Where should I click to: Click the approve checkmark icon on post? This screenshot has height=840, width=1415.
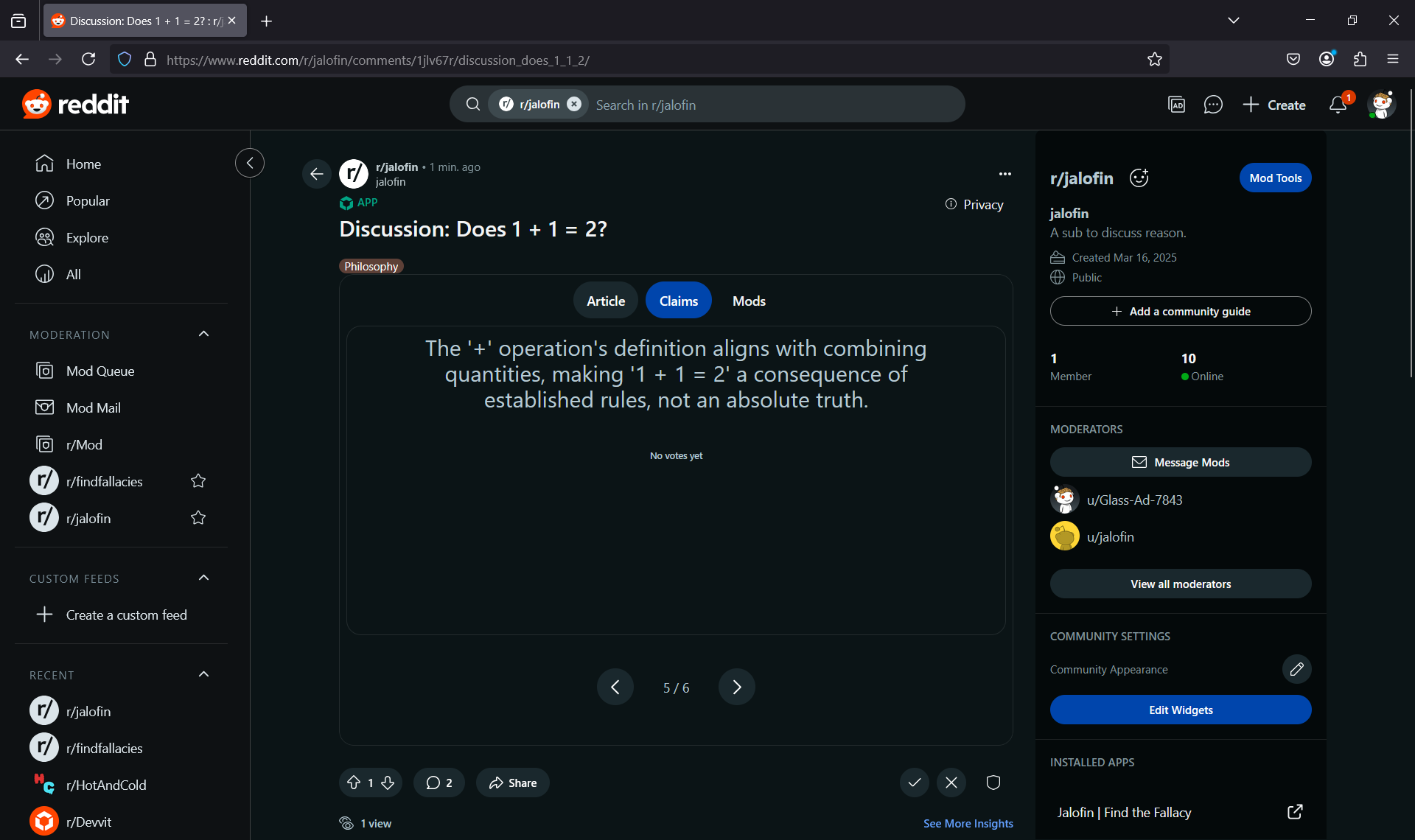point(914,783)
